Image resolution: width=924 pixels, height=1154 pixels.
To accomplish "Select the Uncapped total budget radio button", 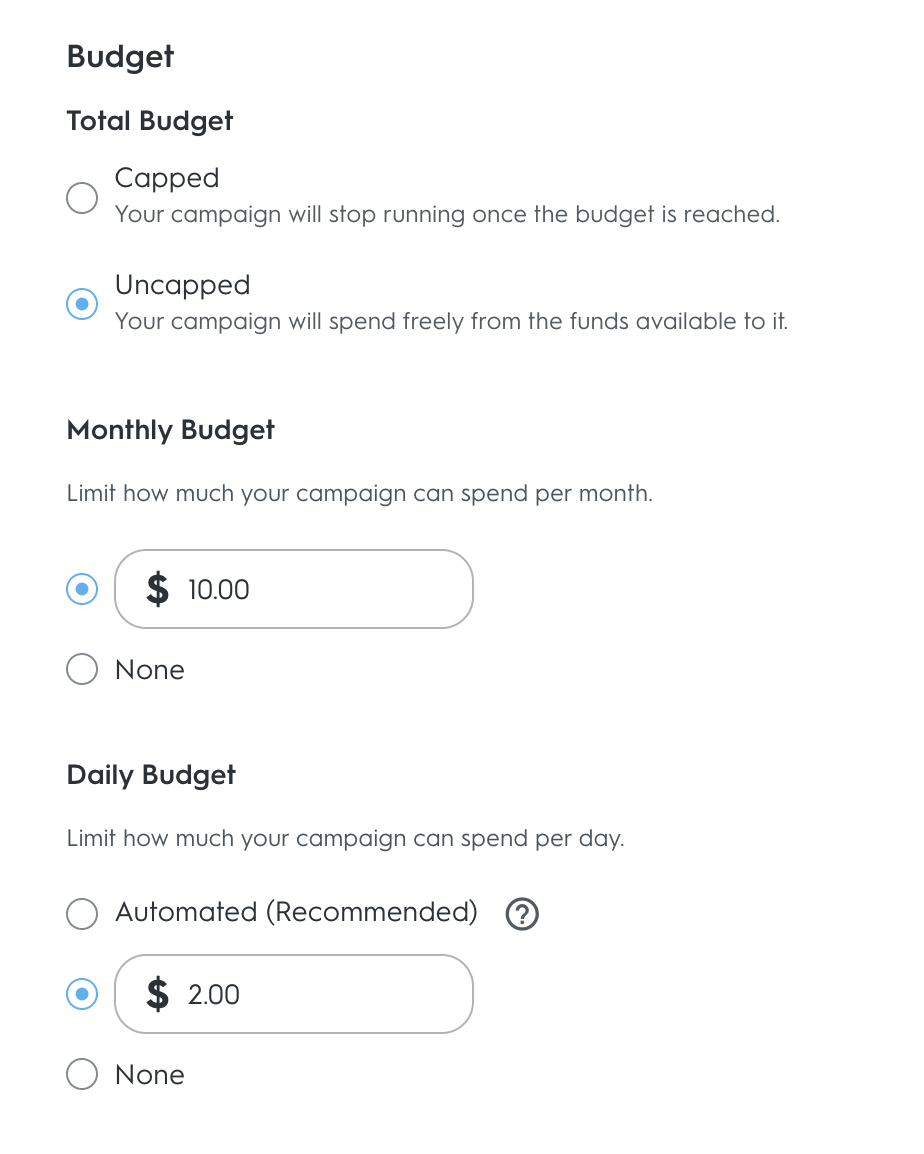I will point(82,304).
